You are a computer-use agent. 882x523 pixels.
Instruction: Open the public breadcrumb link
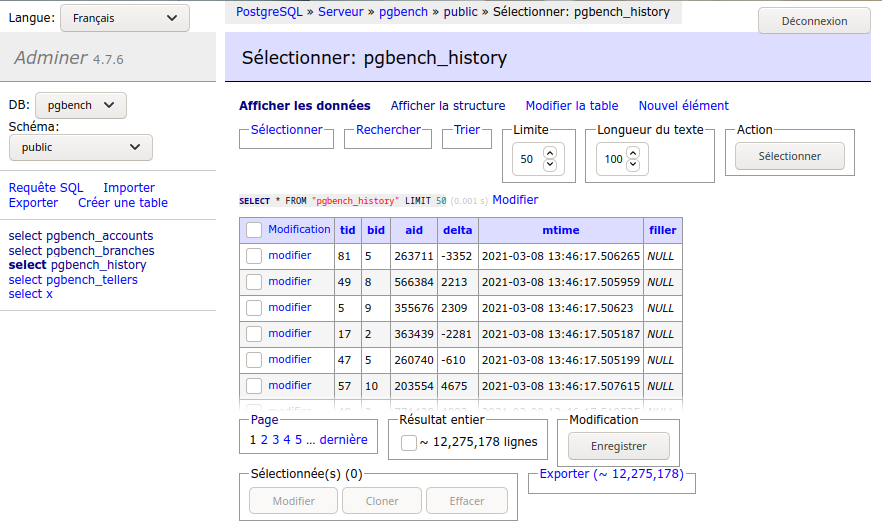tap(460, 12)
